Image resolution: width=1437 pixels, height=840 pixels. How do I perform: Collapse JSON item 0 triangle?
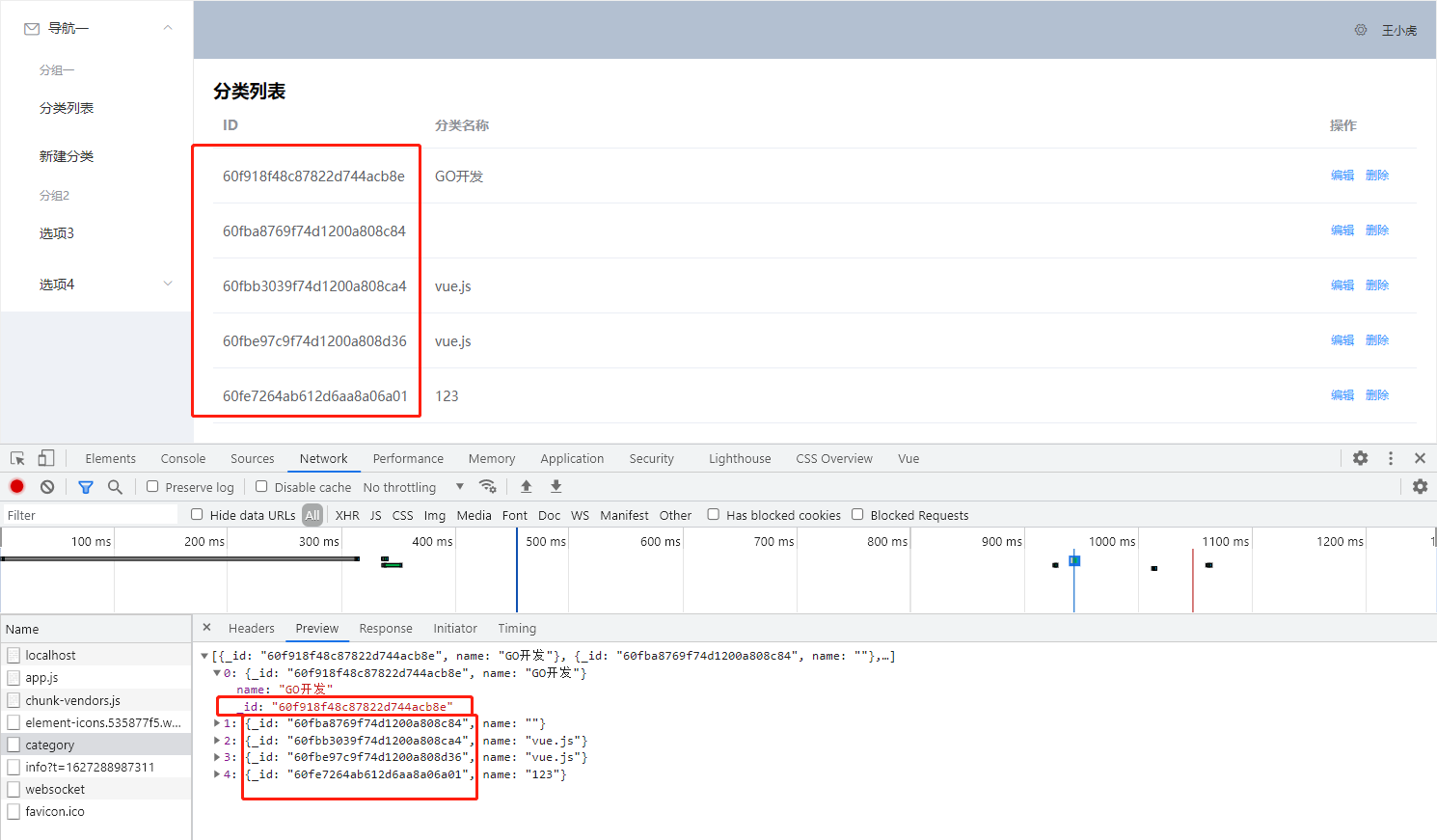click(217, 673)
